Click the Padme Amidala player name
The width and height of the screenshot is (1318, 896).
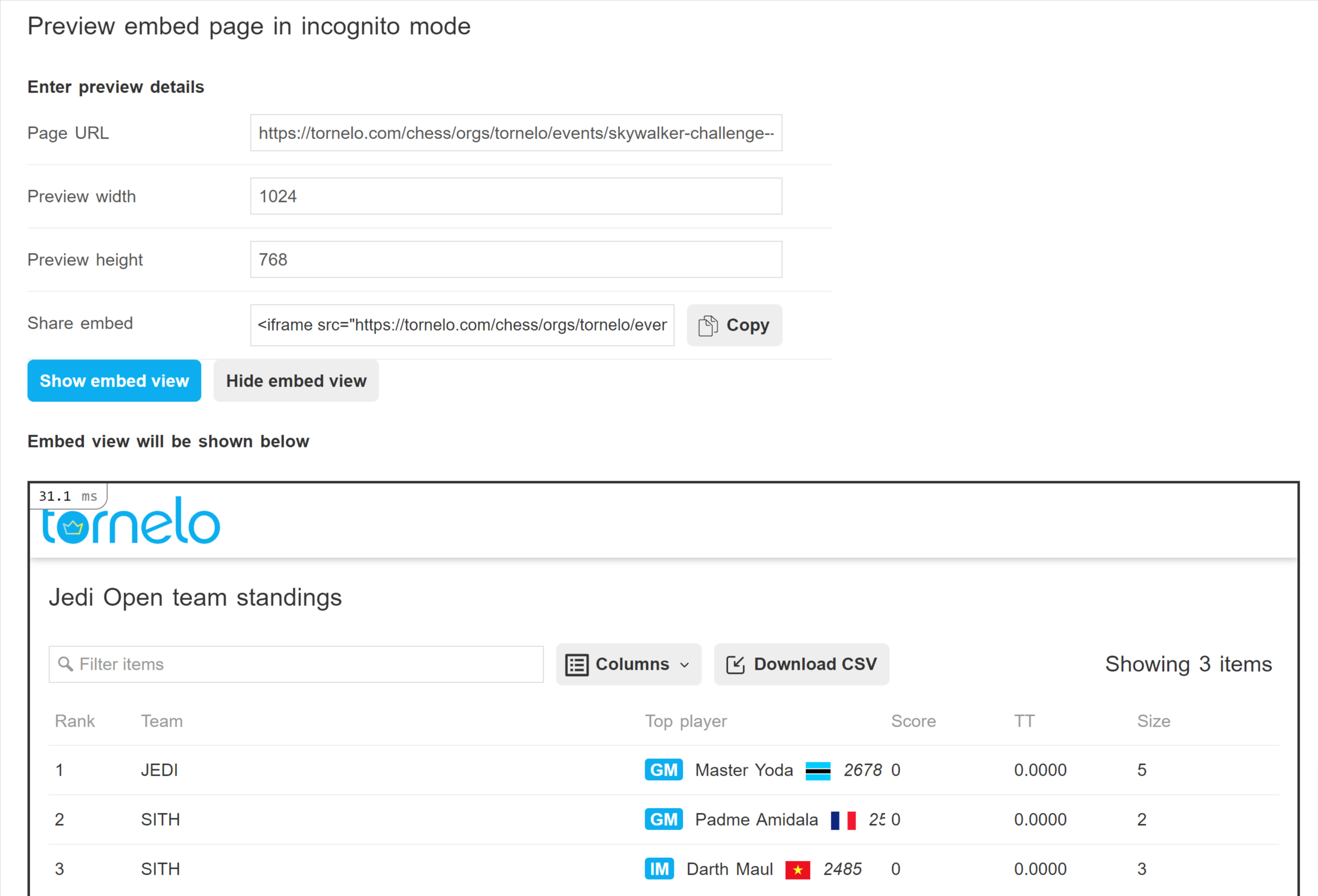coord(757,819)
